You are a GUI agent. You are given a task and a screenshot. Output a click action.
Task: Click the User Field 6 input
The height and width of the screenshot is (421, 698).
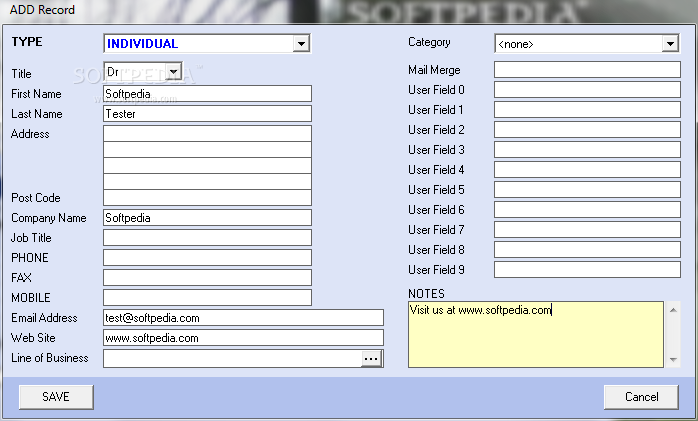pos(587,210)
